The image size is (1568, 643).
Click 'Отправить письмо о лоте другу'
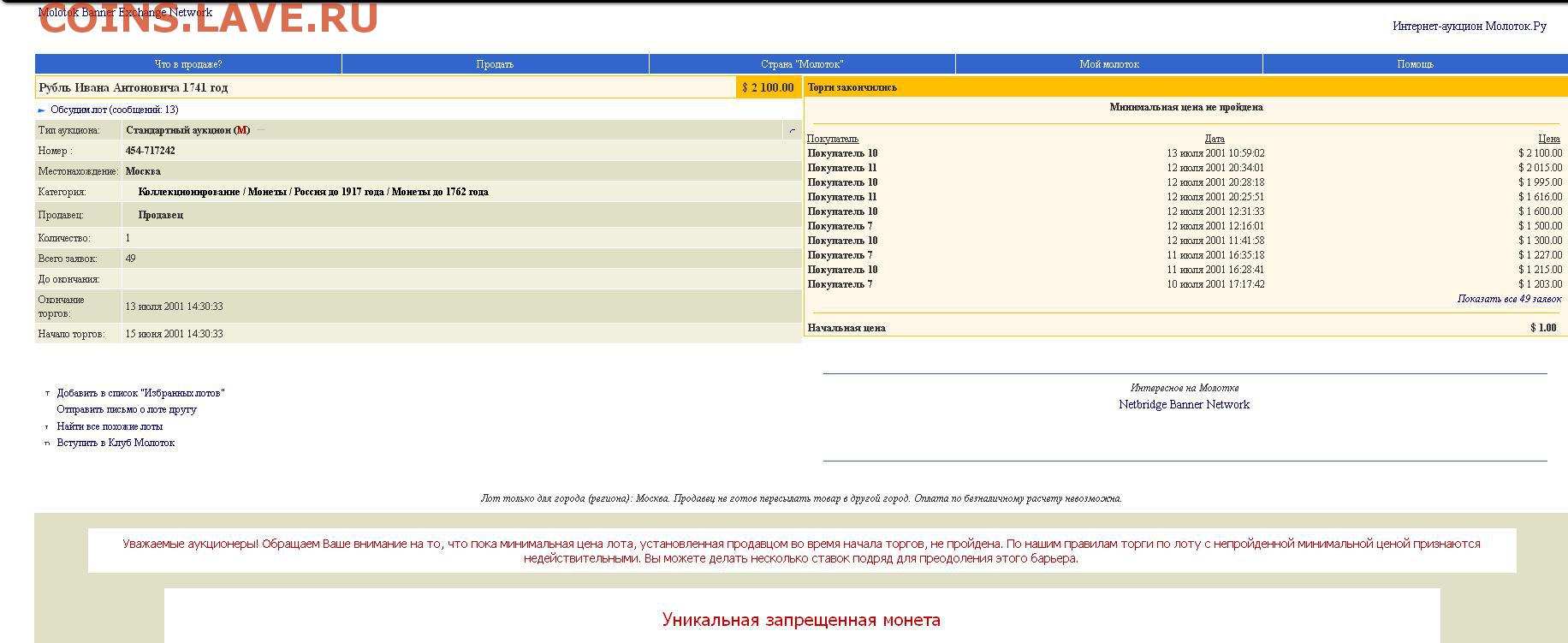tap(127, 409)
